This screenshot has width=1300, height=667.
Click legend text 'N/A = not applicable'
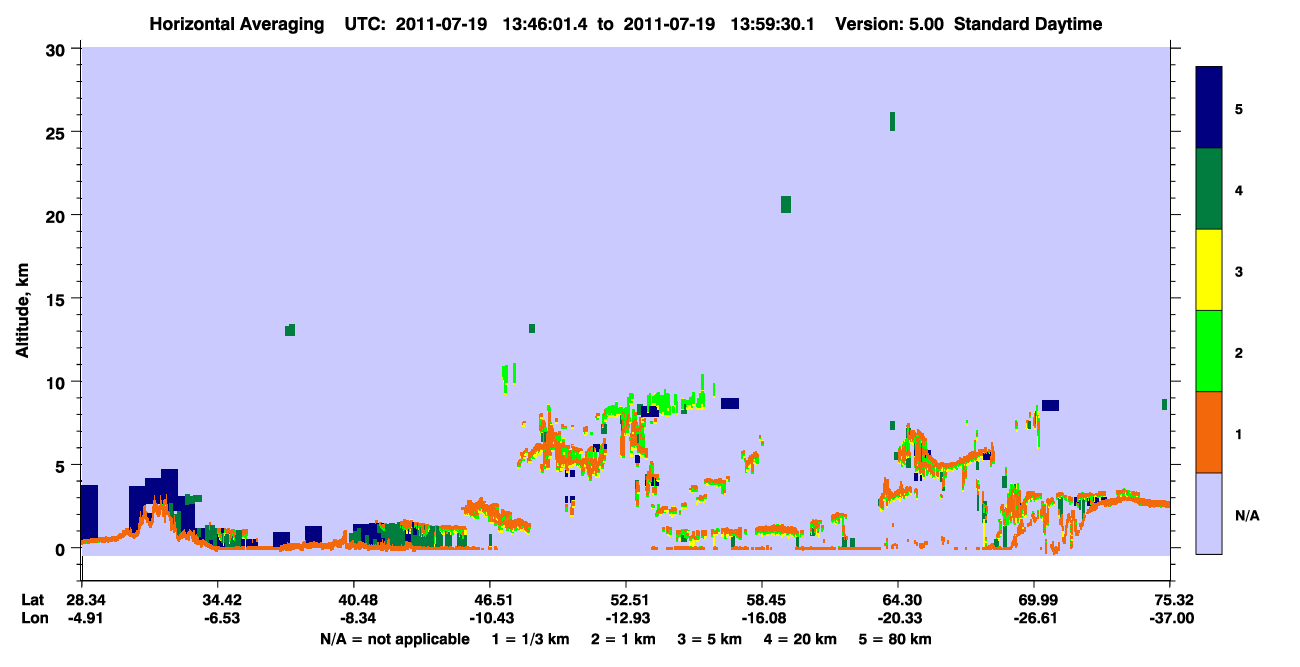pyautogui.click(x=394, y=639)
